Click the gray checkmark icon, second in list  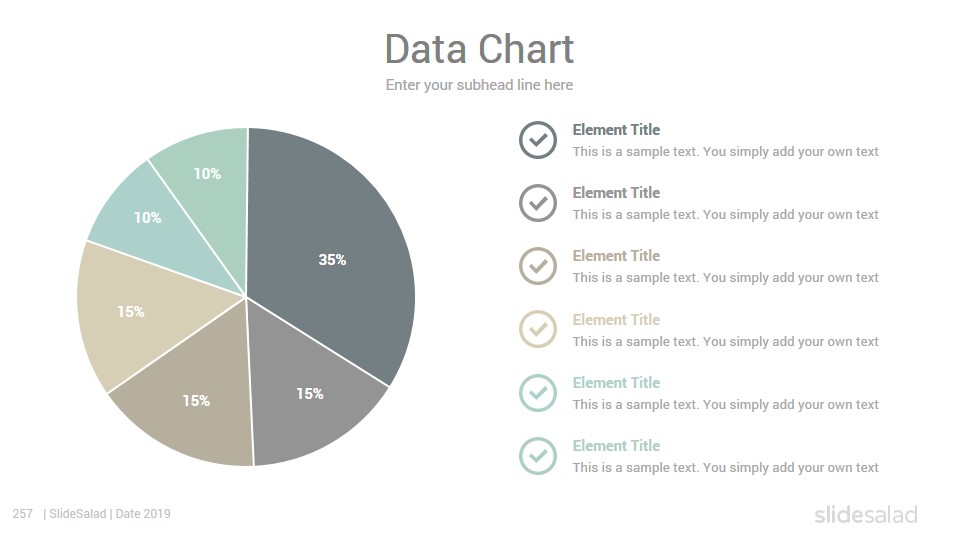[x=538, y=203]
